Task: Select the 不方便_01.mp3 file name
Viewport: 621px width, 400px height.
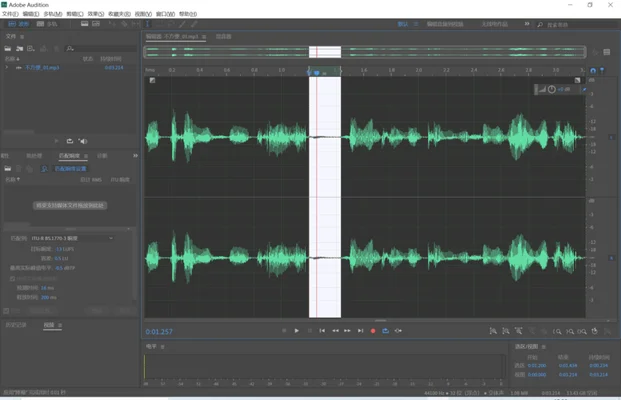Action: tap(42, 68)
